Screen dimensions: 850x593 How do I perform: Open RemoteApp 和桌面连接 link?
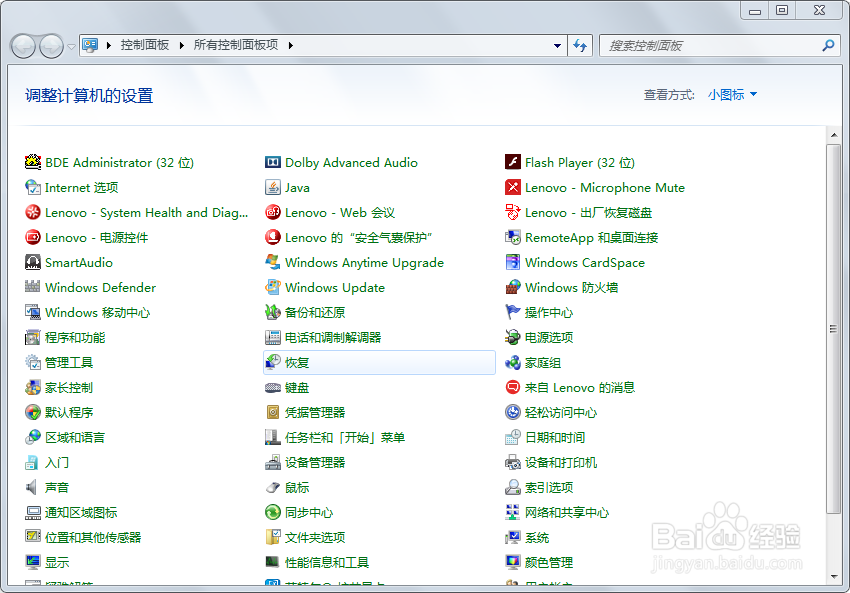(x=591, y=237)
